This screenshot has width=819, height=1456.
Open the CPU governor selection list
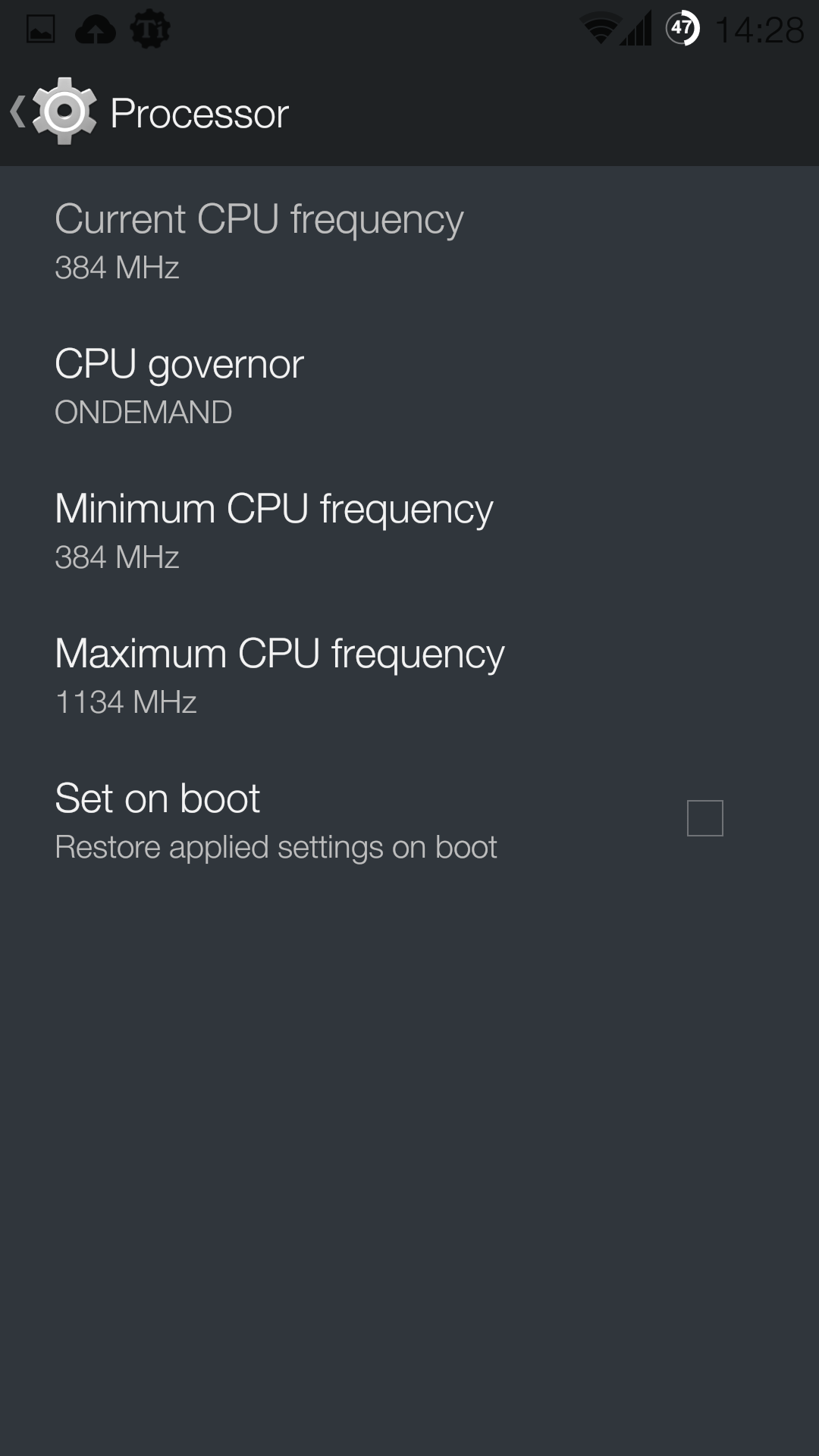coord(409,386)
